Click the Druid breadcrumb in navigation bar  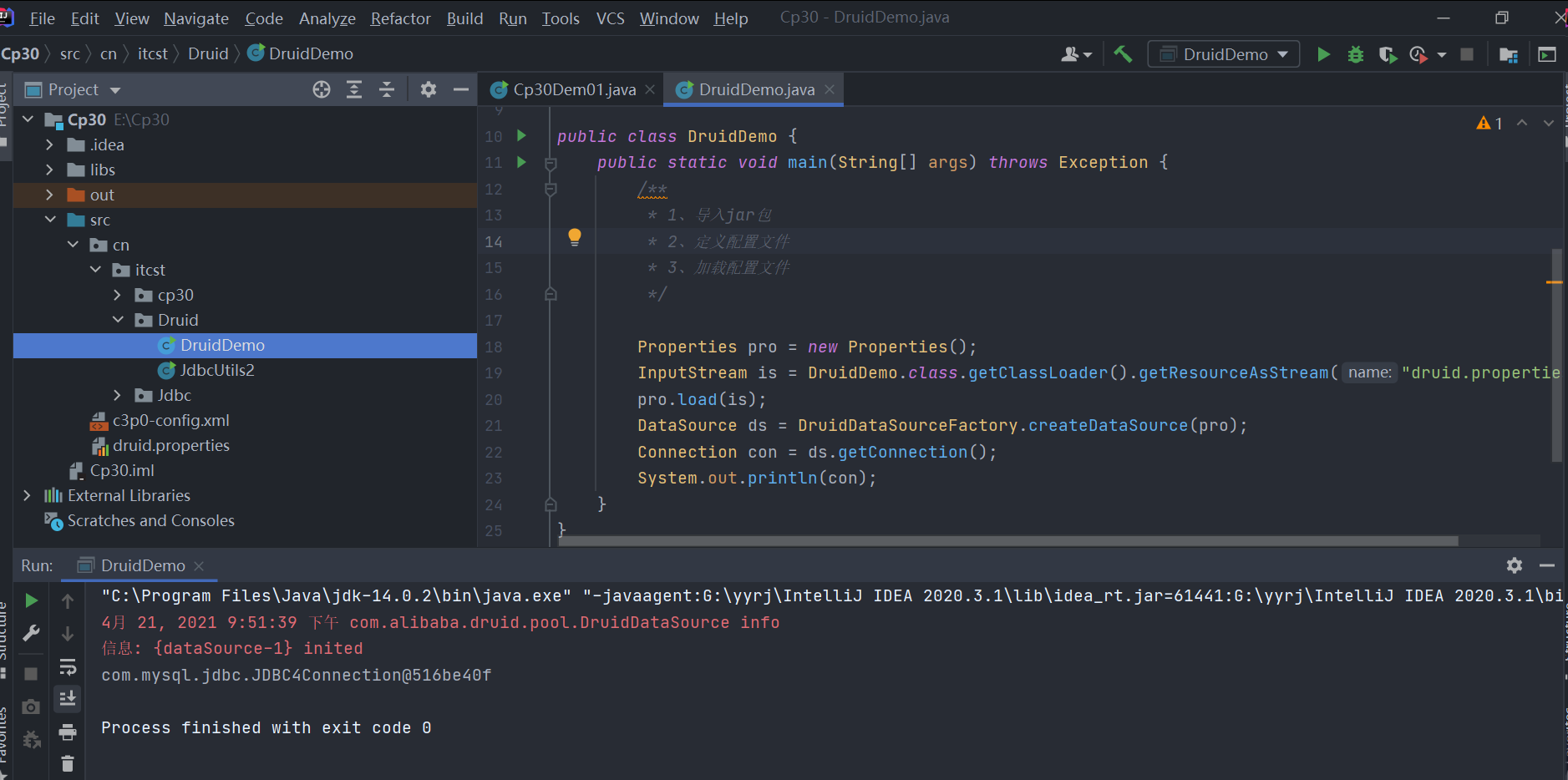pos(208,53)
